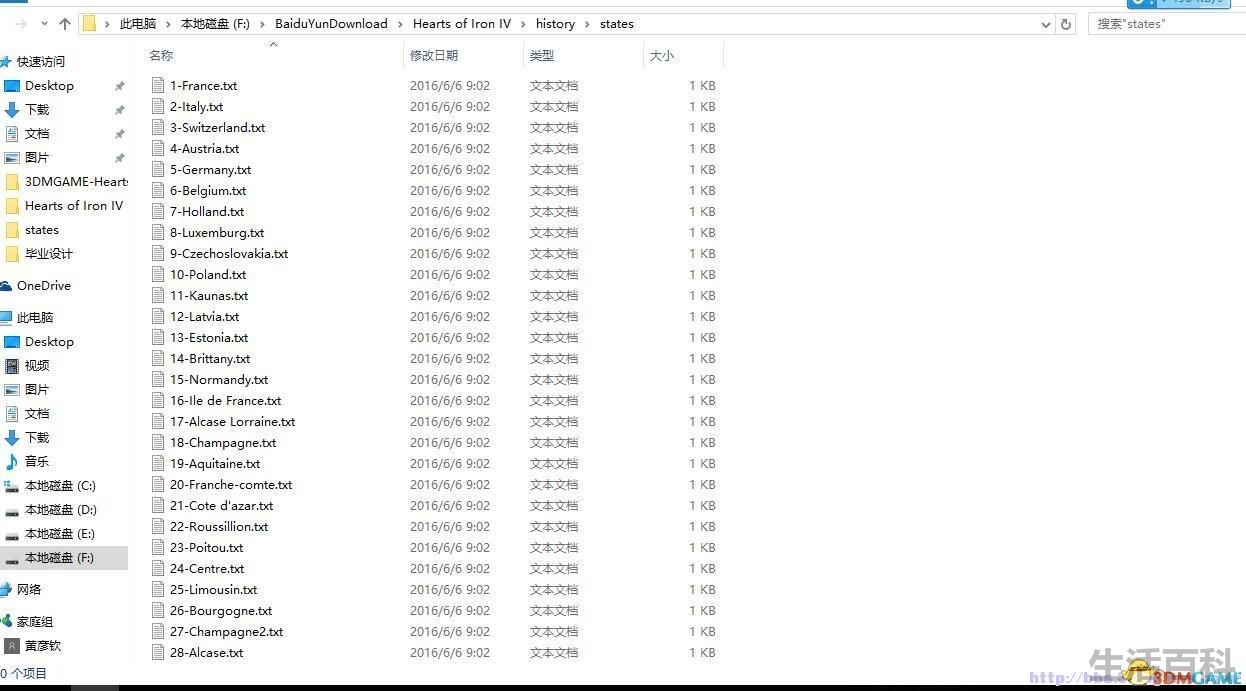Select the 本地磁盘 (D:) drive icon

(12, 510)
